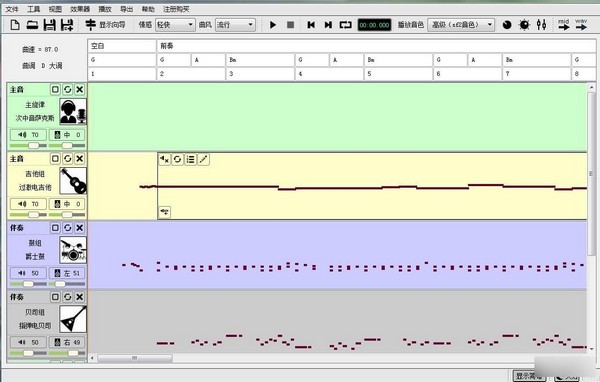Screen dimensions: 600x382
Task: Click the guitar instrument thumbnail icon
Action: click(73, 181)
